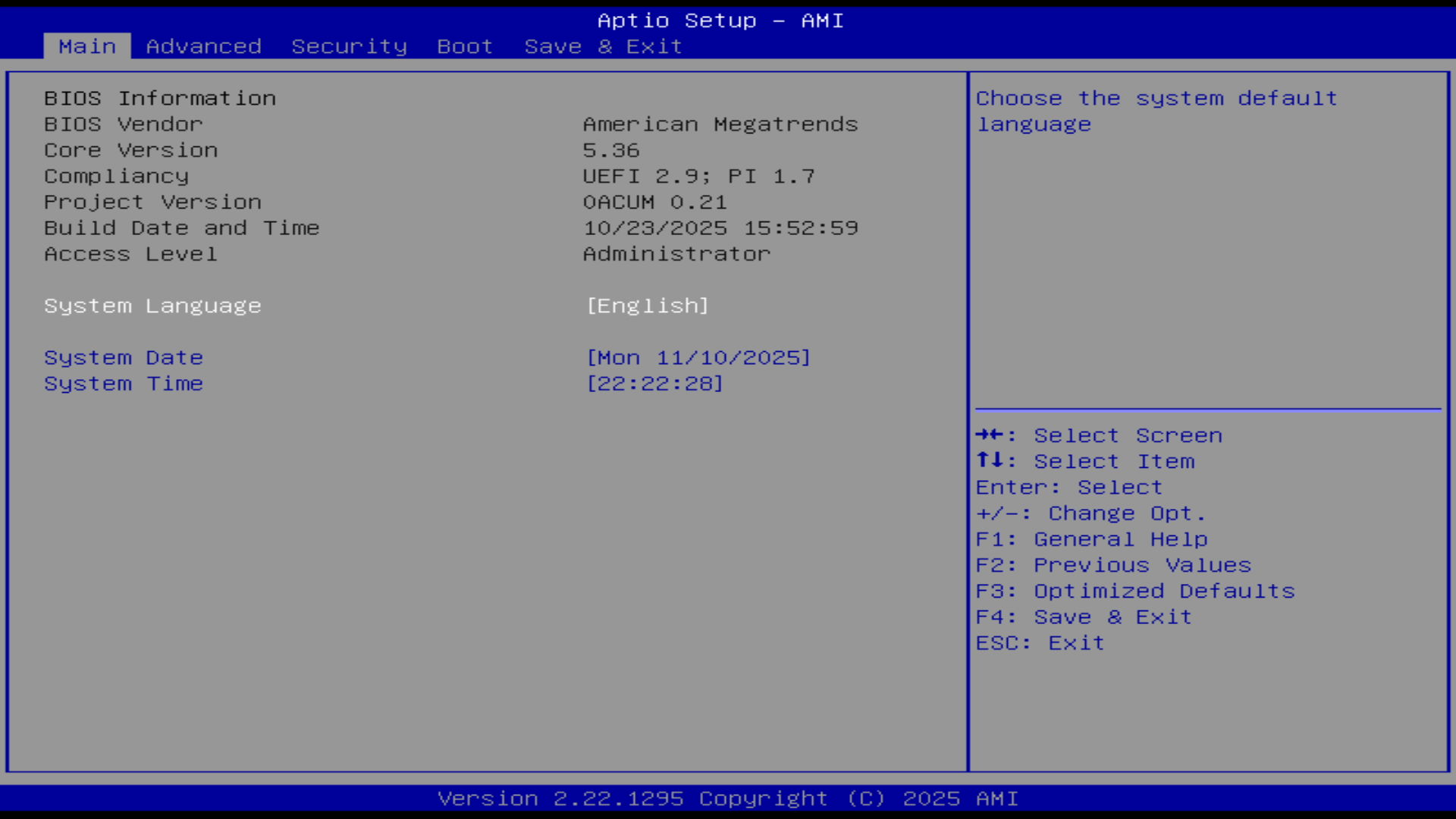This screenshot has width=1456, height=819.
Task: Open the Security tab
Action: point(349,46)
